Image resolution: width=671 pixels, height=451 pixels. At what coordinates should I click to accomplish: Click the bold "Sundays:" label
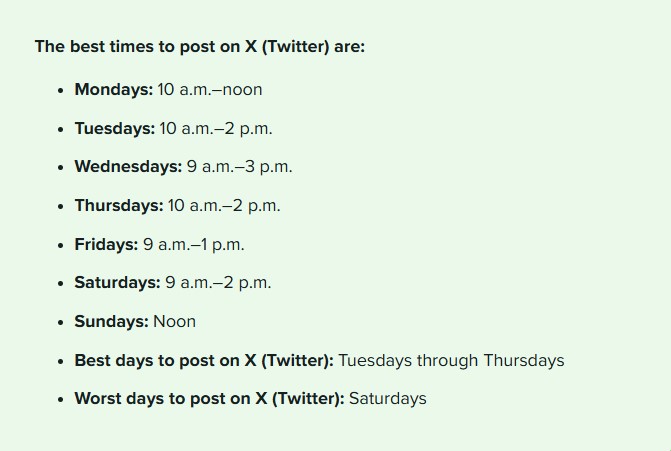pos(111,321)
